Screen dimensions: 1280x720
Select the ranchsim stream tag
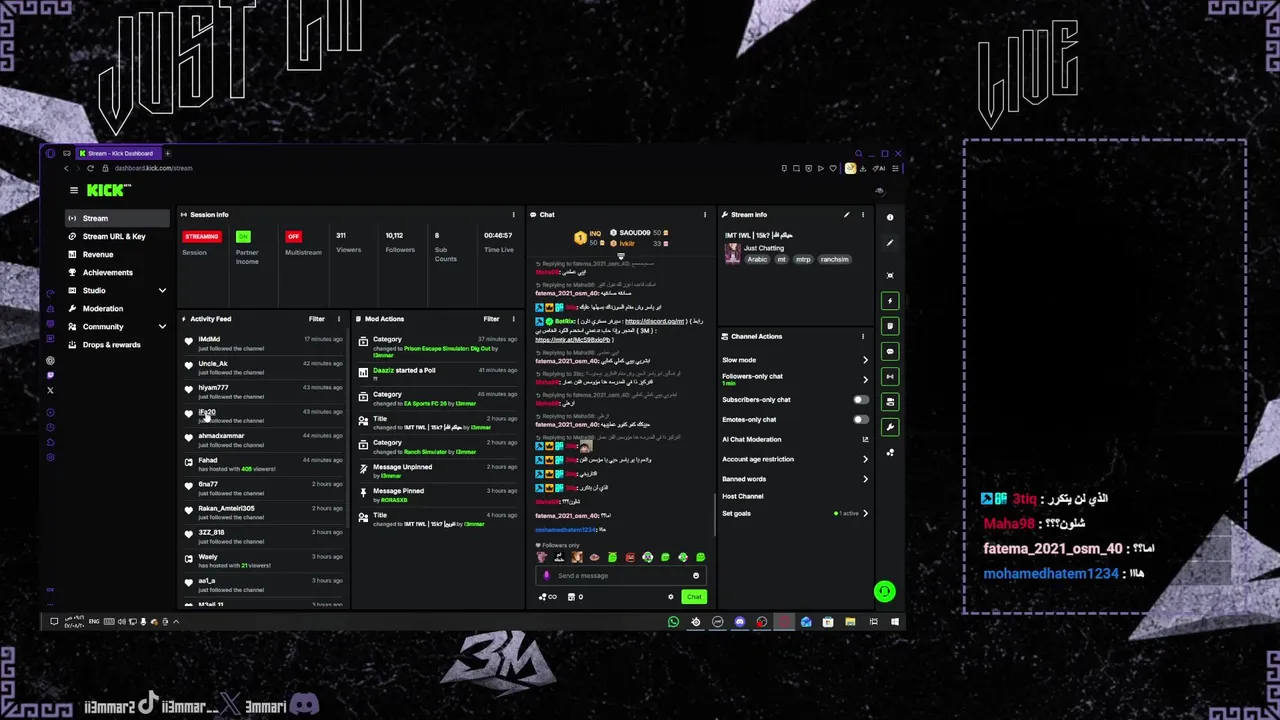tap(834, 259)
